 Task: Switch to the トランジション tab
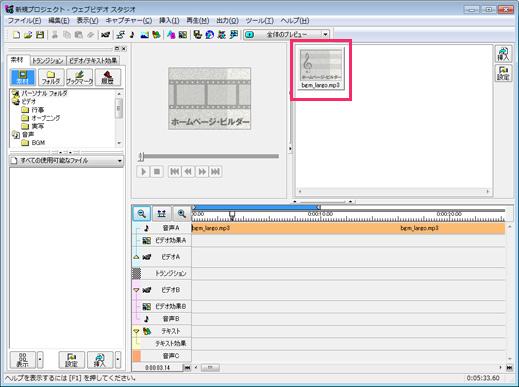[x=48, y=61]
